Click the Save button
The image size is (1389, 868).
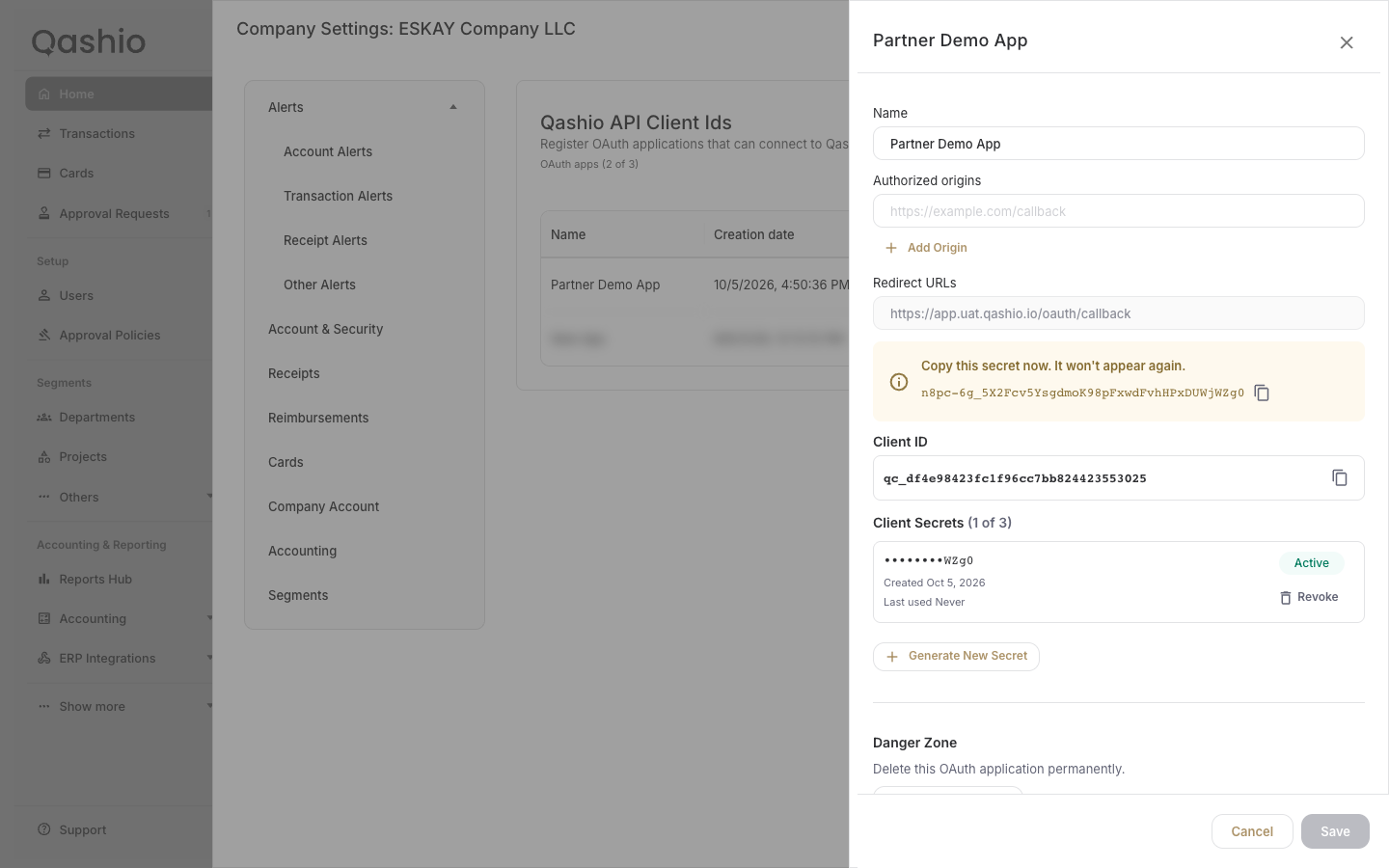click(1335, 831)
